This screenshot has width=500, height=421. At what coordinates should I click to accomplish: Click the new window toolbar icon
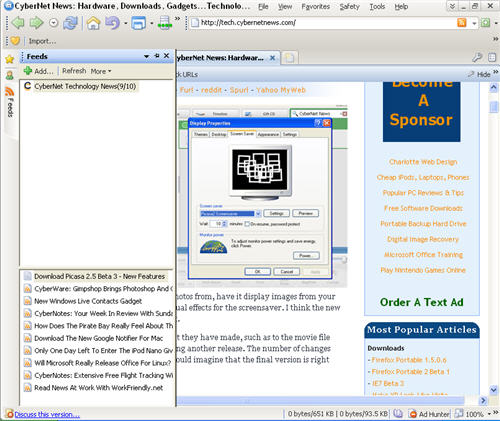pos(139,23)
